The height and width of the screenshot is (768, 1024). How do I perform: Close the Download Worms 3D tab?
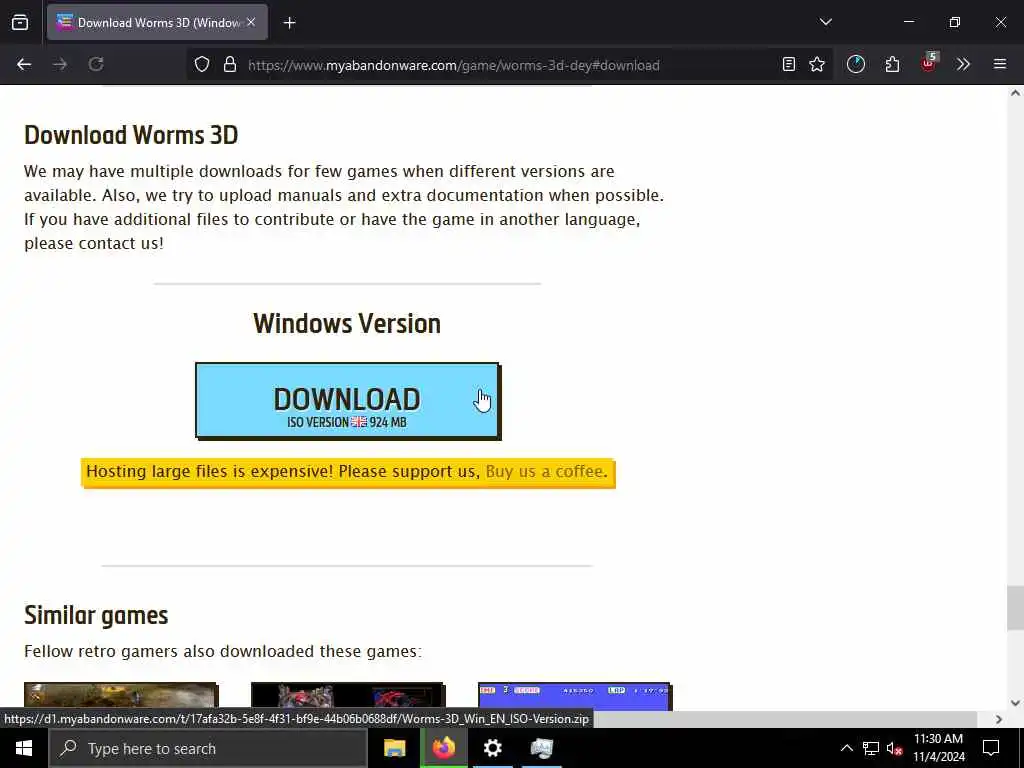251,22
